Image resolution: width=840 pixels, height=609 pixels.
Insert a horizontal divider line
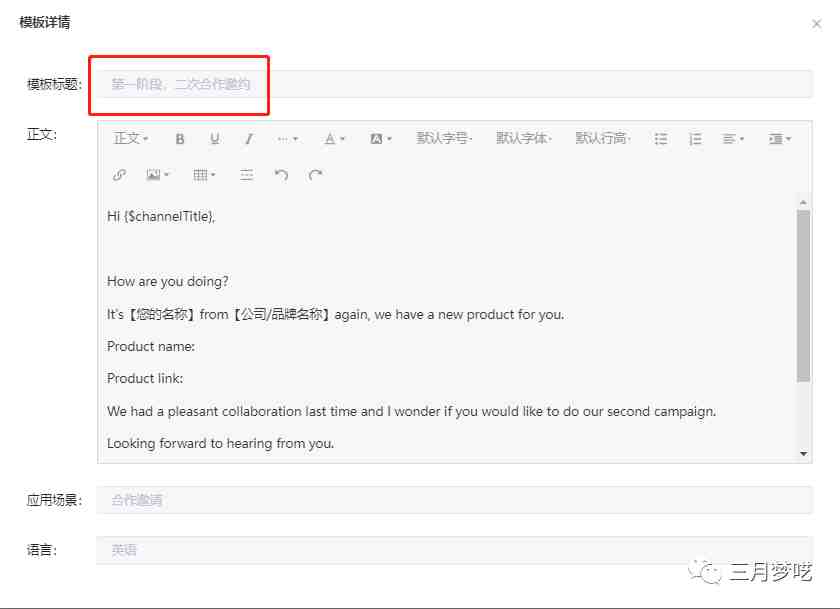246,175
